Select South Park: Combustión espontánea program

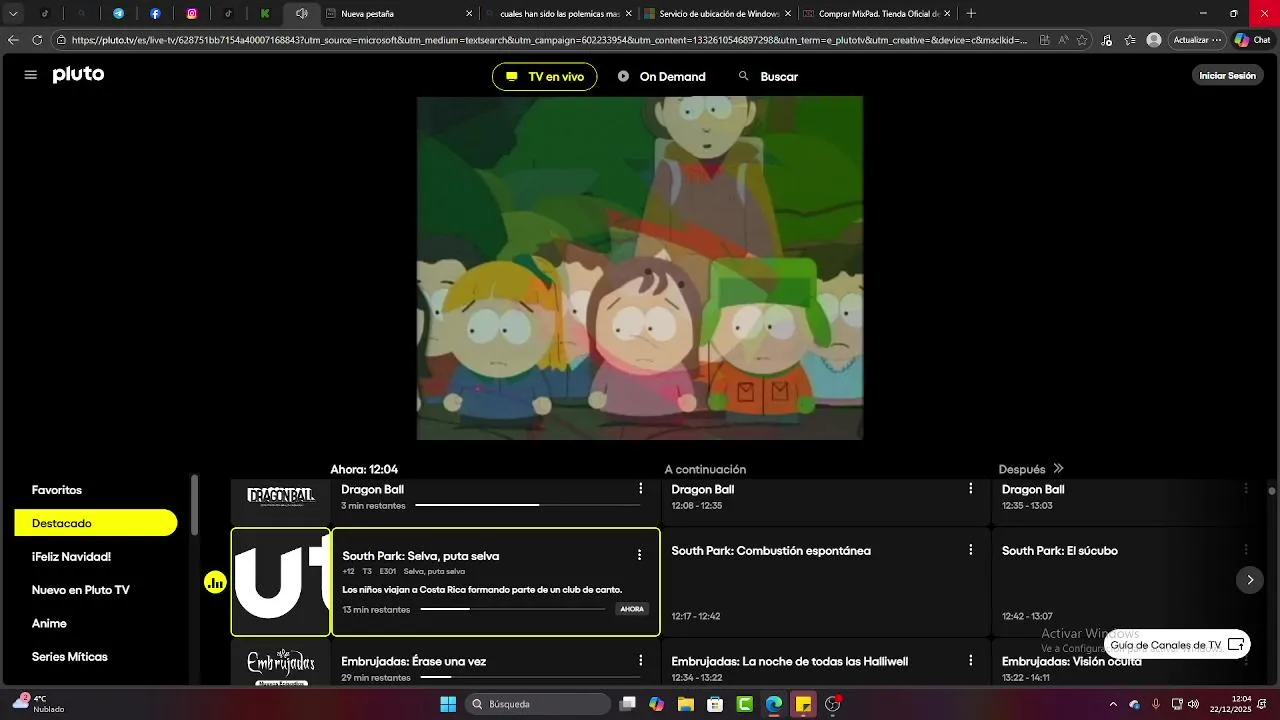coord(825,583)
